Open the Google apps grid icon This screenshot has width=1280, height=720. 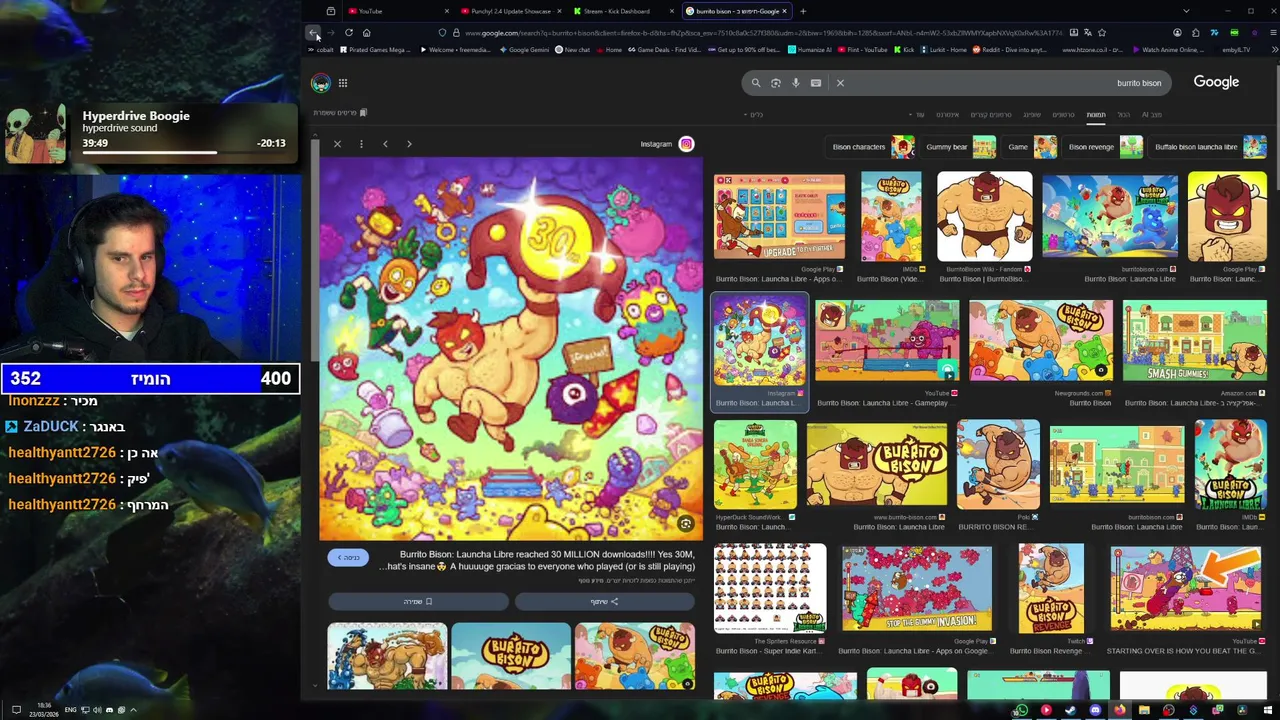(x=343, y=83)
